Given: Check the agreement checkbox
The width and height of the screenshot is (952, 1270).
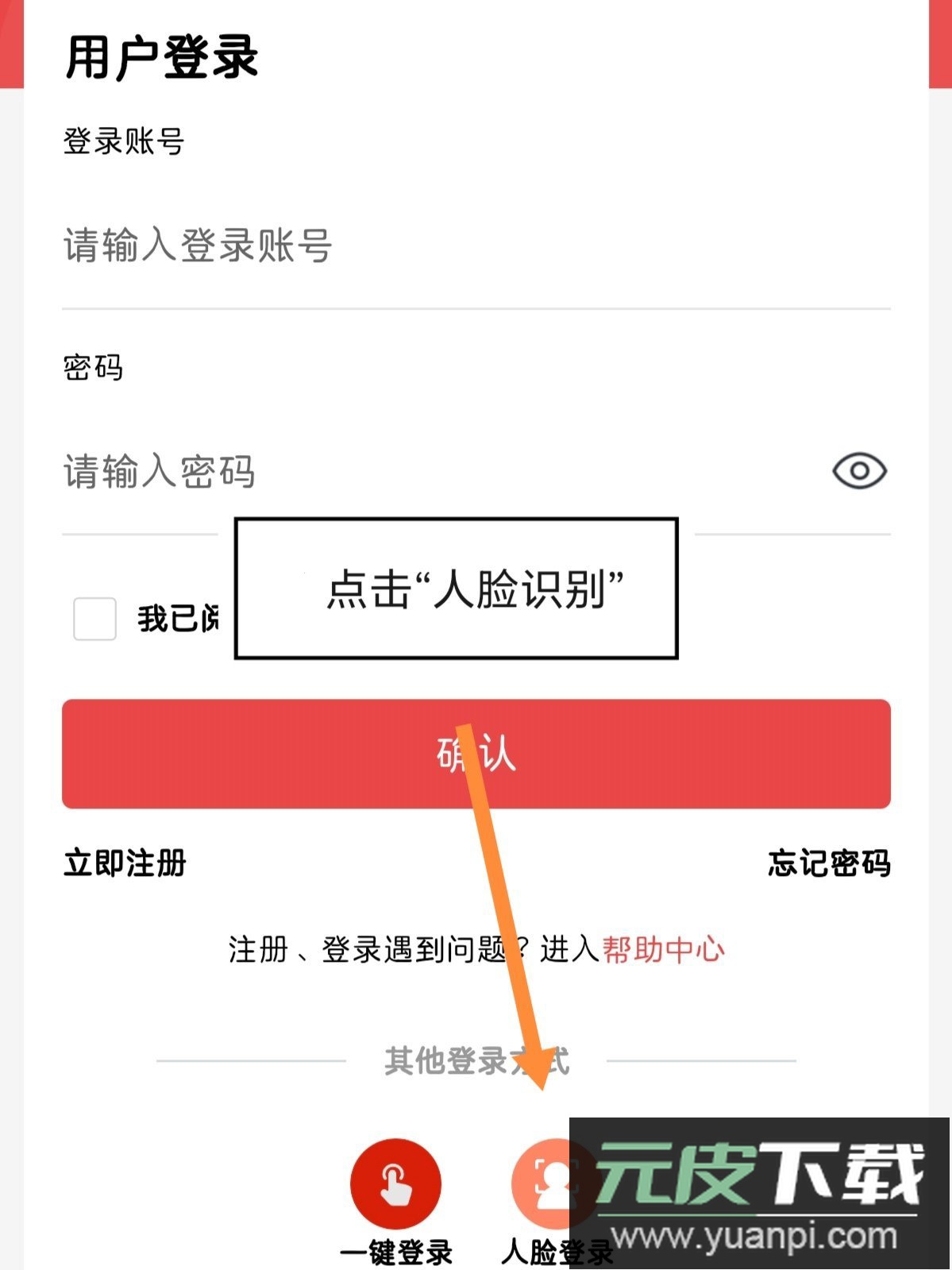Looking at the screenshot, I should (94, 619).
